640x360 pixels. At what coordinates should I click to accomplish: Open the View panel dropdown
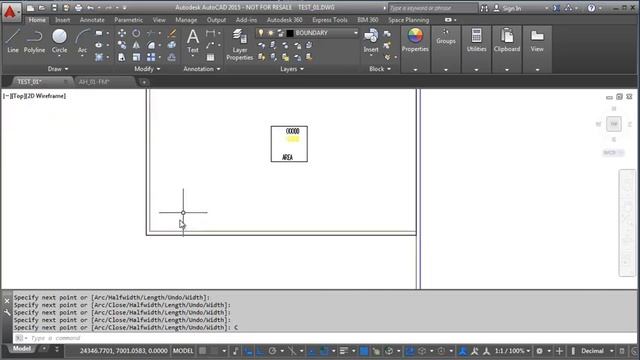point(537,70)
